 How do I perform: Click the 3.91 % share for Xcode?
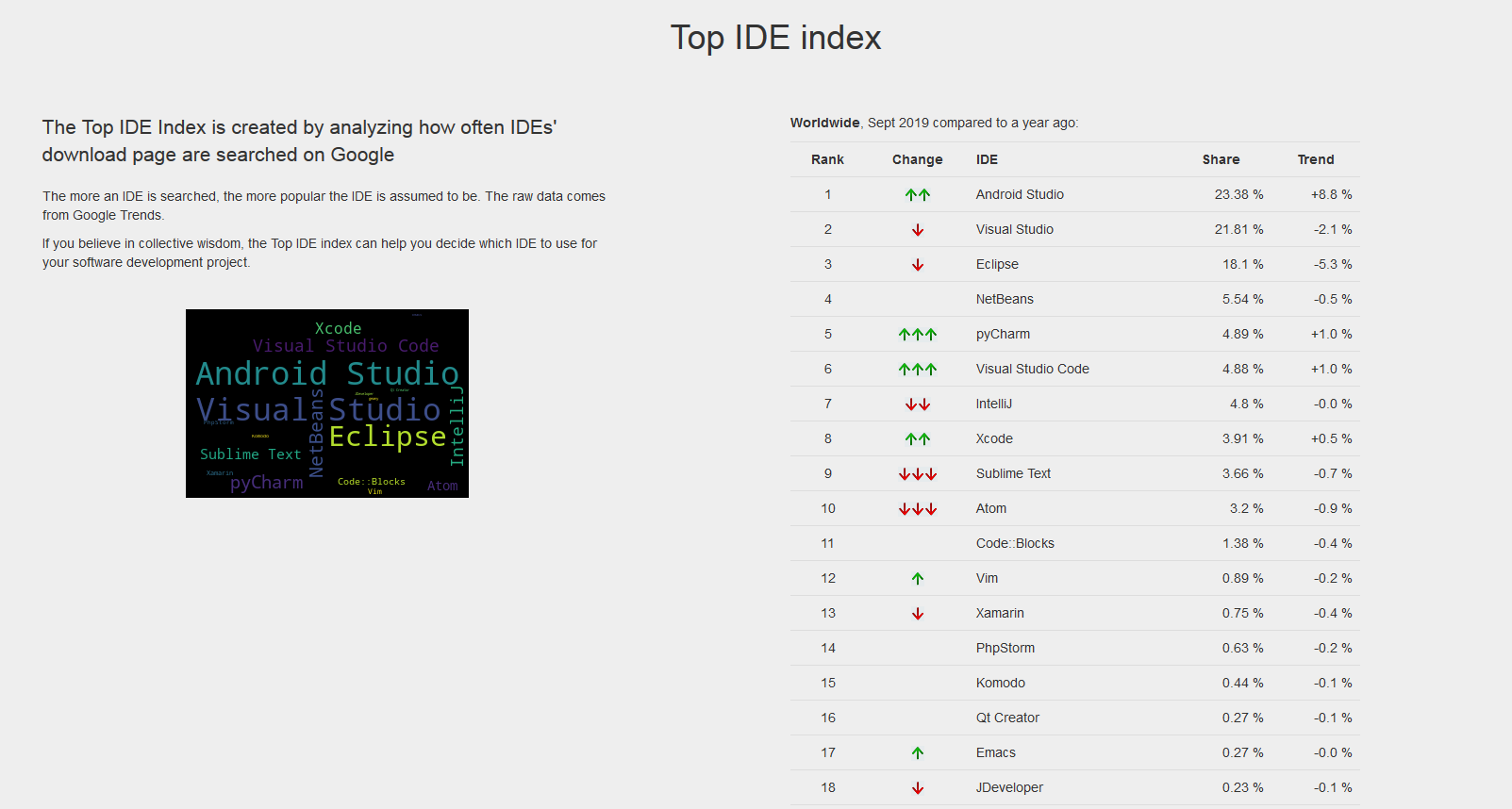[1243, 438]
